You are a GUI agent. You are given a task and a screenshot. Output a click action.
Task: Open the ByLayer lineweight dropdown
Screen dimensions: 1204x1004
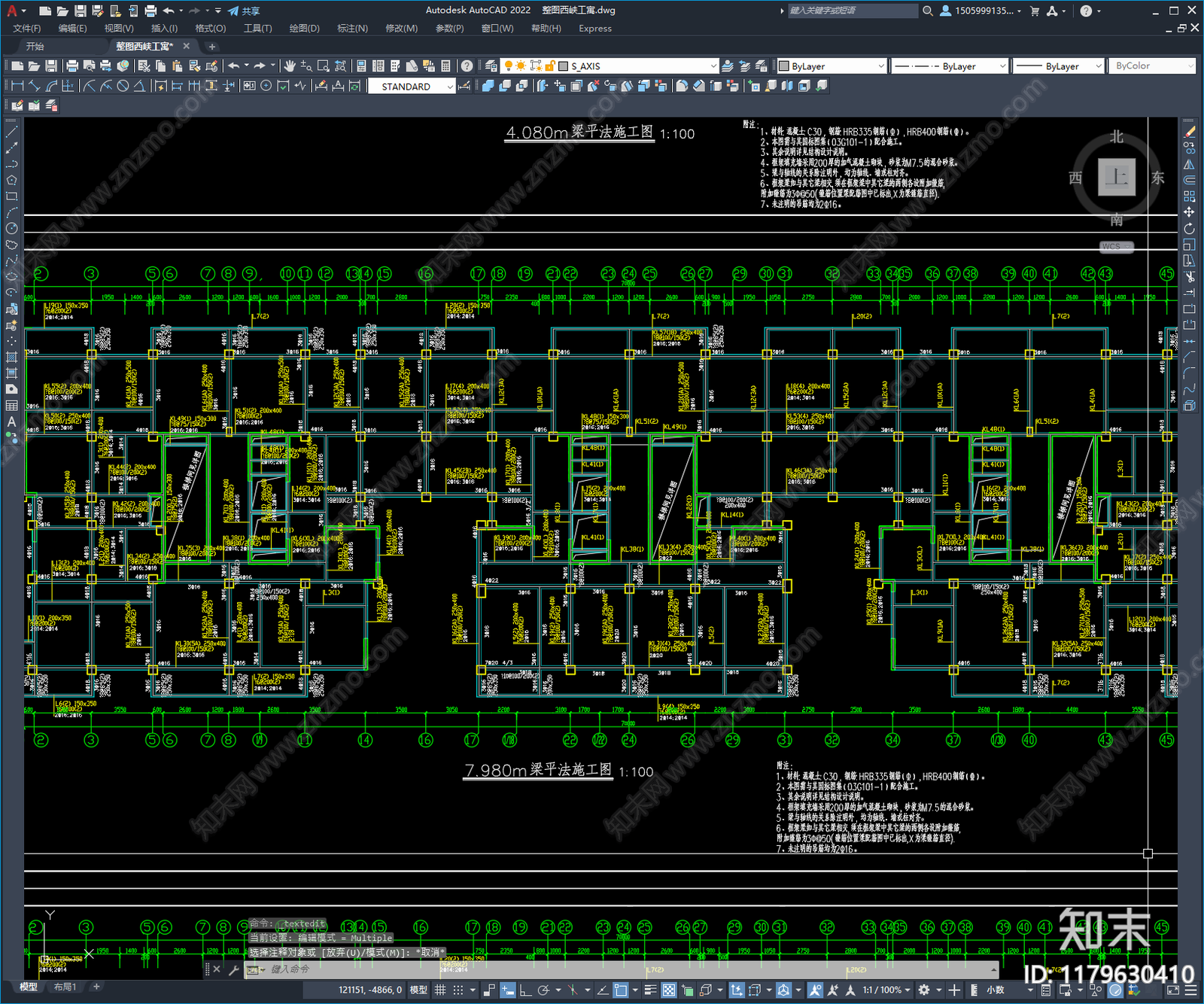[1058, 66]
